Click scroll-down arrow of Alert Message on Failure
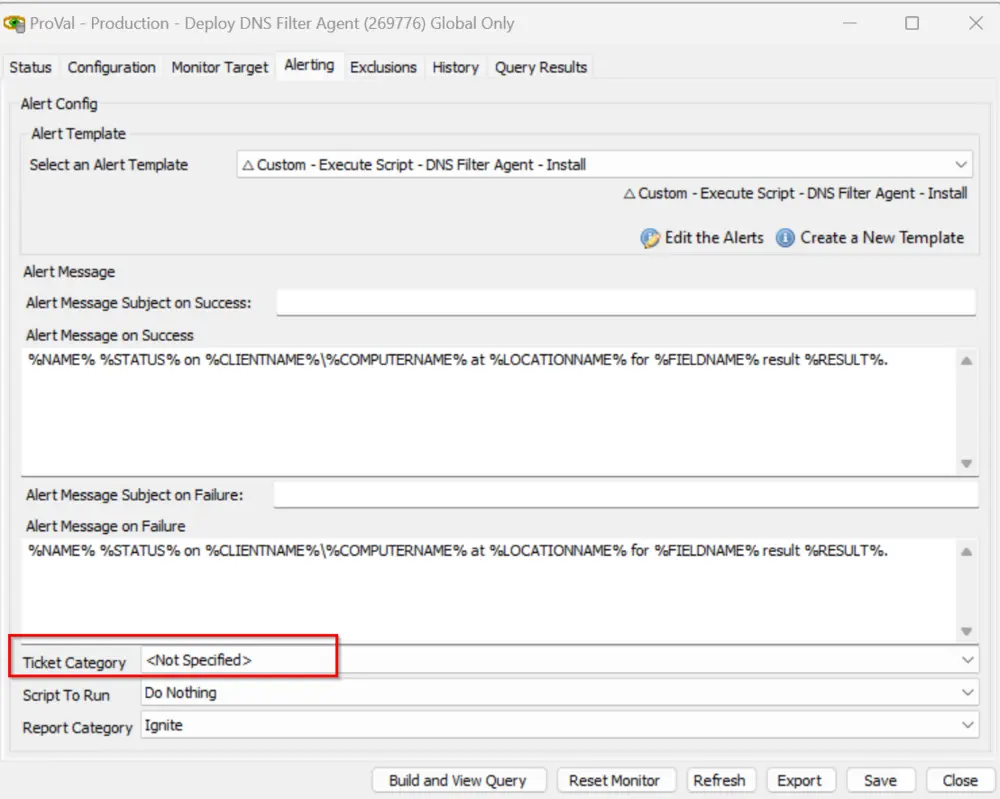The image size is (1000, 799). 967,631
